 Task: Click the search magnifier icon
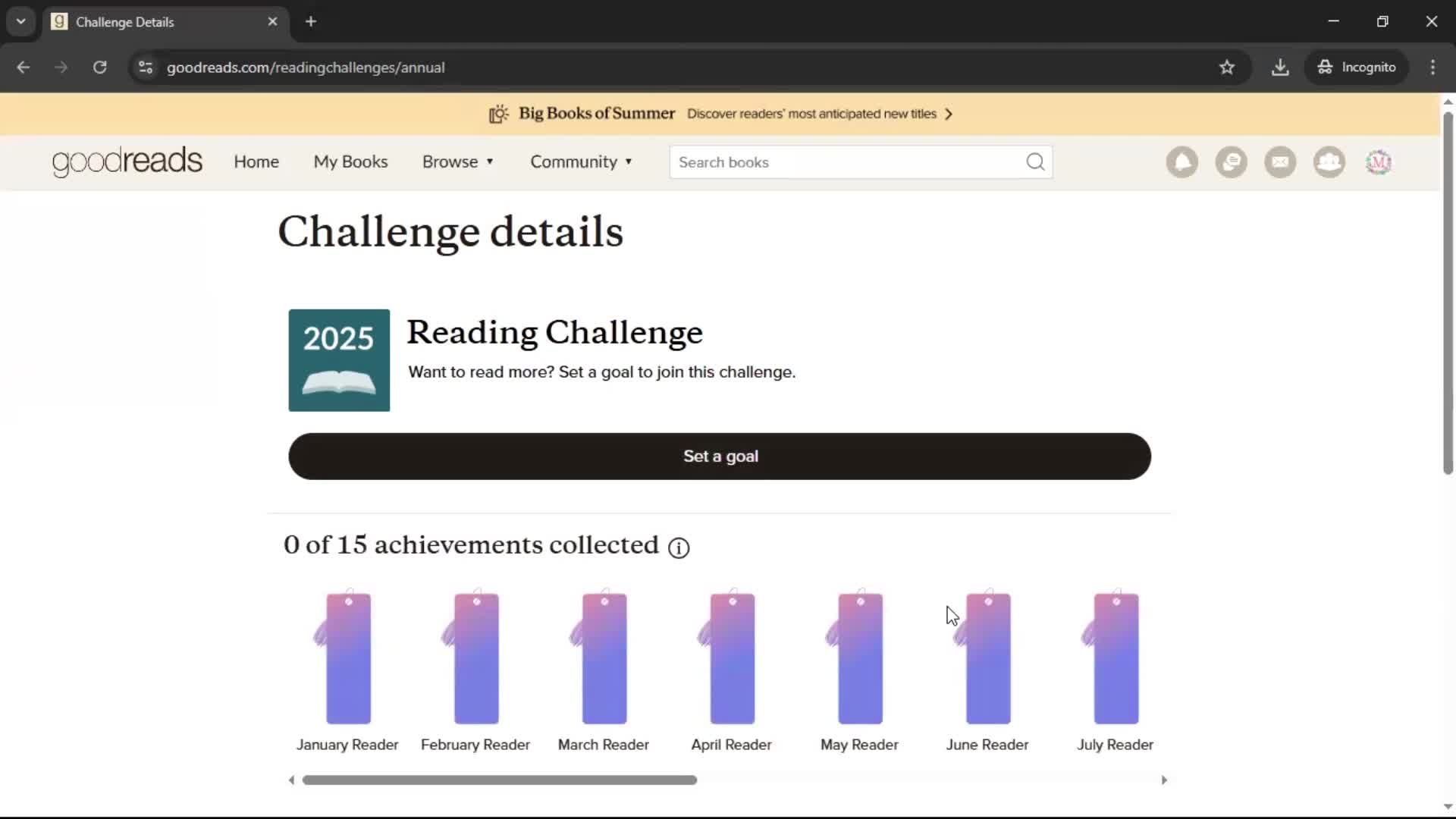pos(1035,162)
